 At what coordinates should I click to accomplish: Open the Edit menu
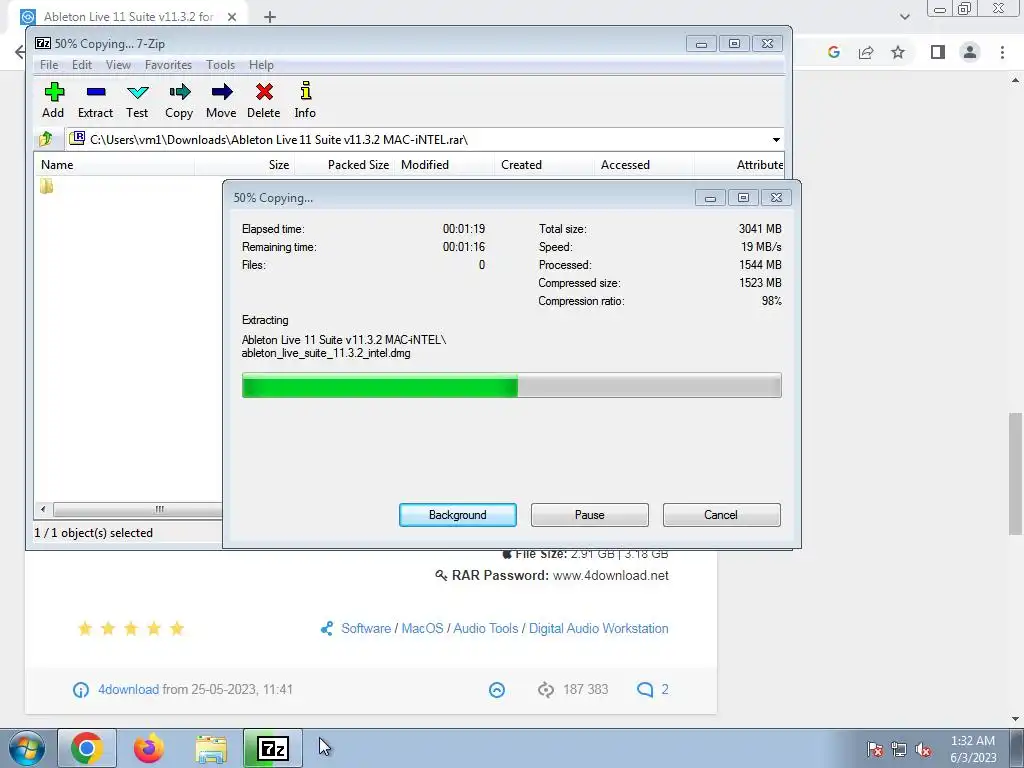click(82, 65)
